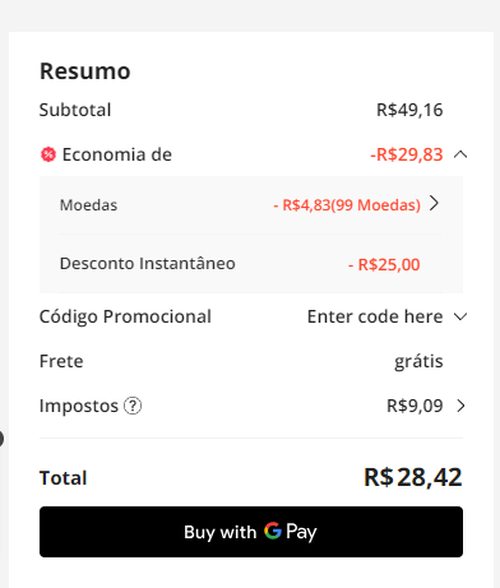Click the Impostos amount R$9,09
Screen dimensions: 500x588
(x=415, y=406)
